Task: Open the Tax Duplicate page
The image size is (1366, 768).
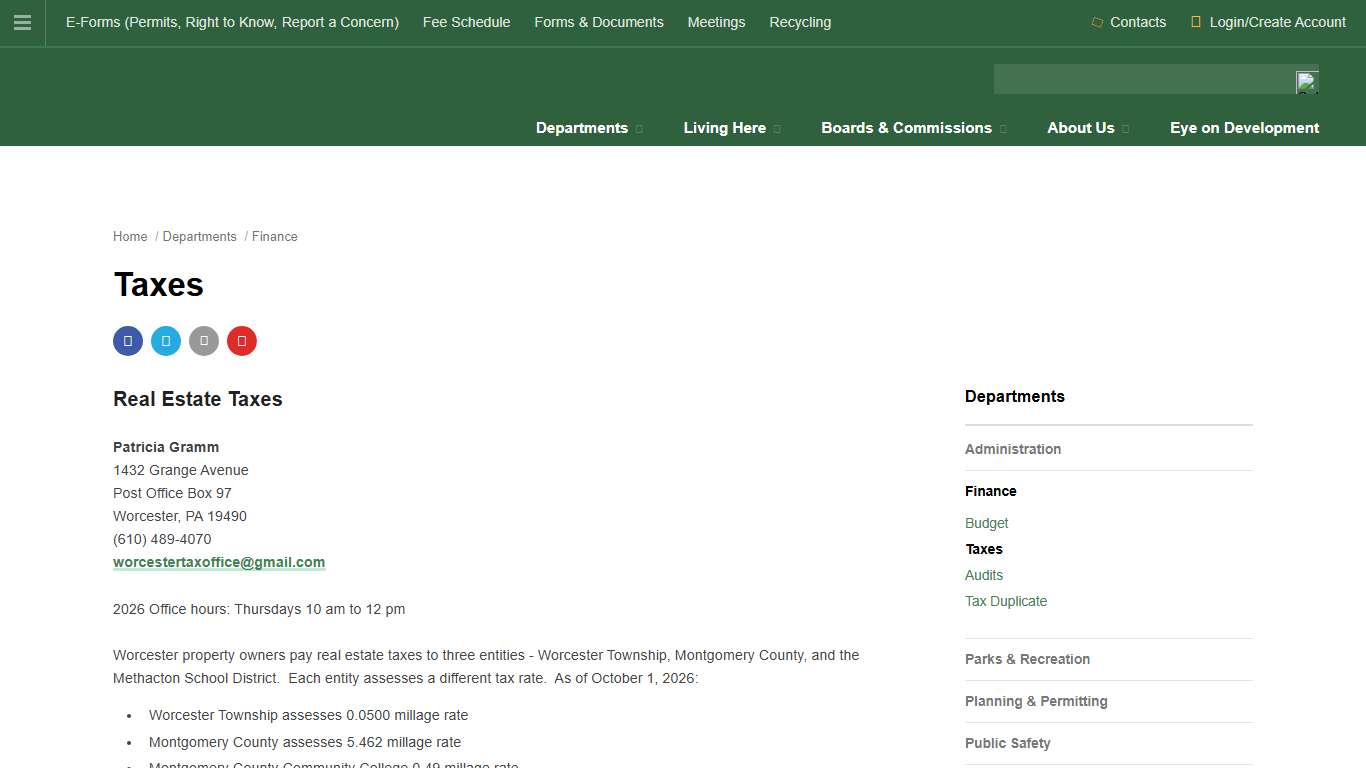Action: (x=1006, y=601)
